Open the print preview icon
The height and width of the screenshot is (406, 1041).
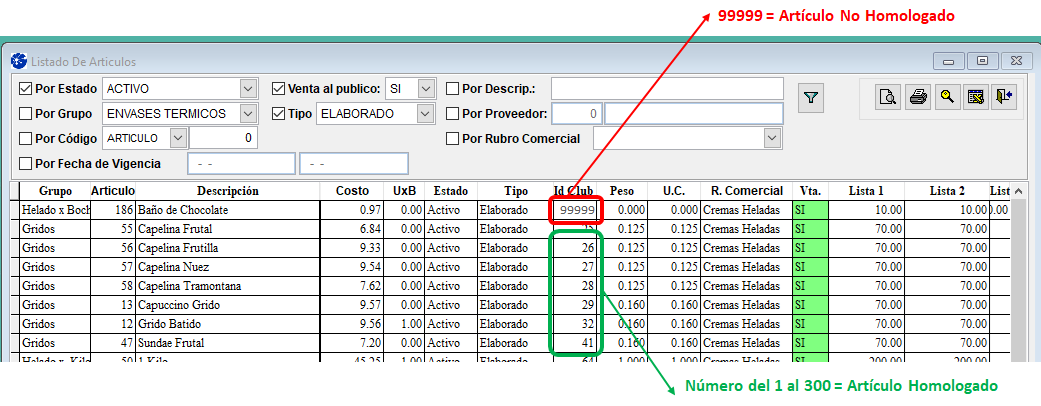click(887, 97)
